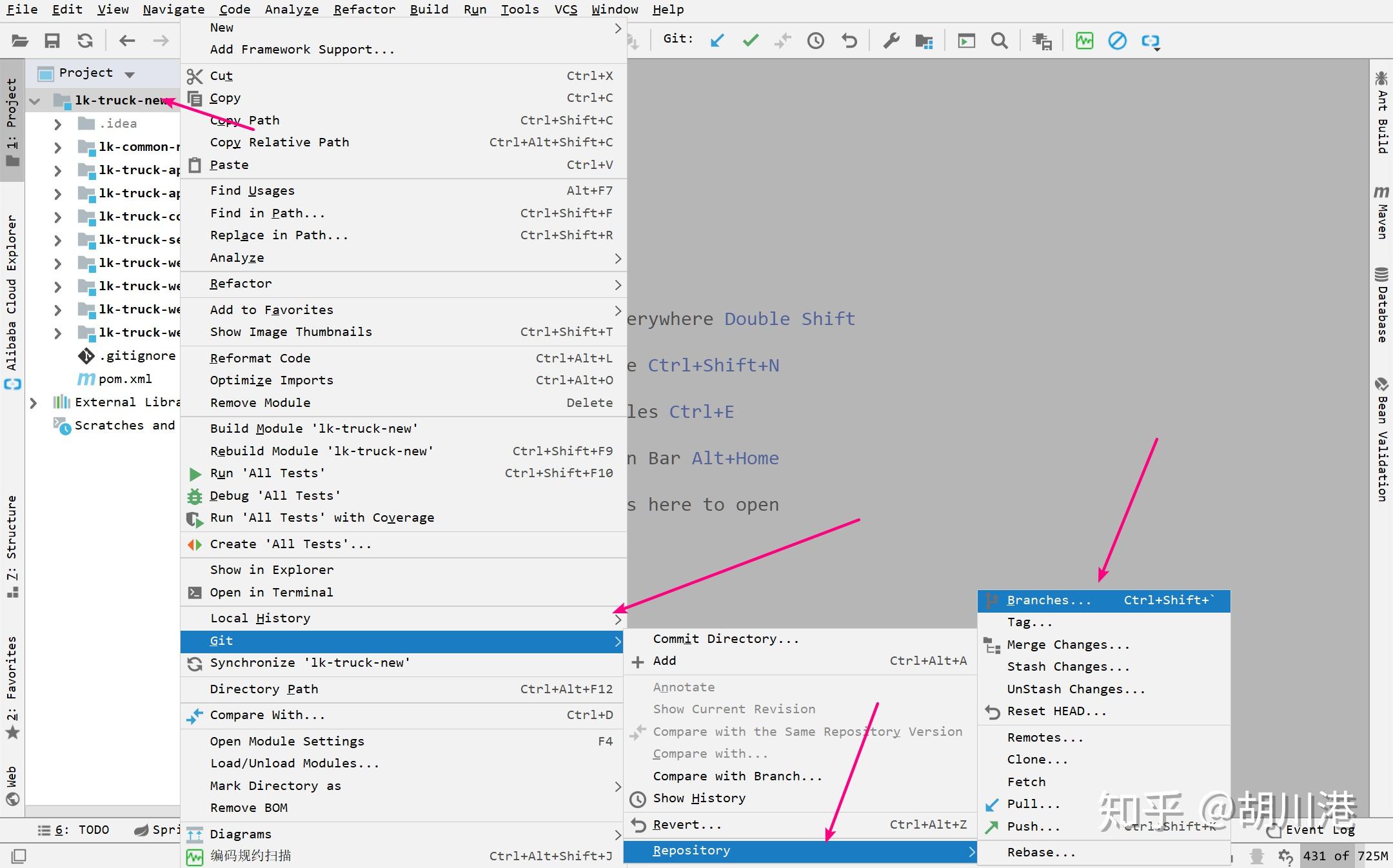Click the Git commit checkmark icon

click(x=750, y=41)
